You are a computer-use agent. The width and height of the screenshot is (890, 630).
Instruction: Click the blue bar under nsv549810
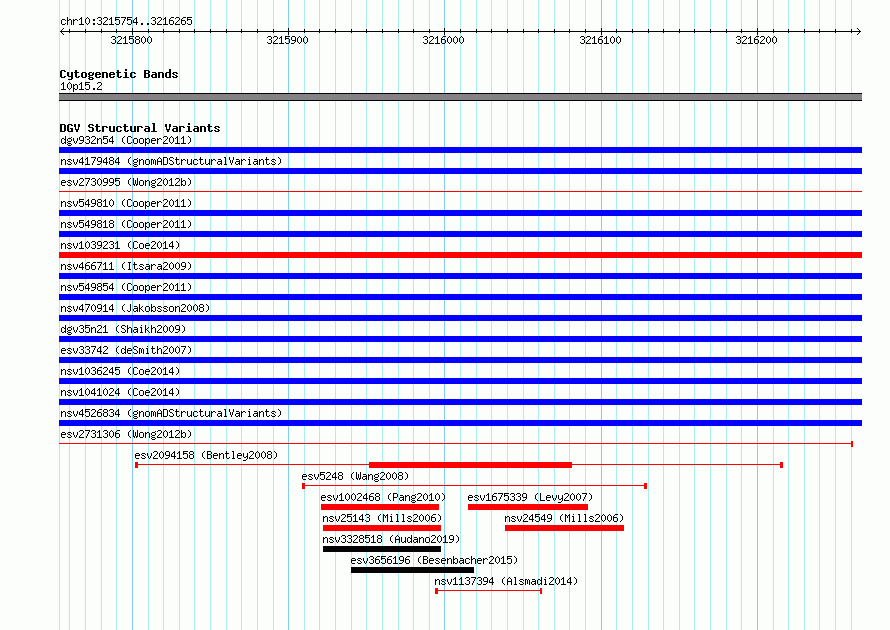click(460, 213)
